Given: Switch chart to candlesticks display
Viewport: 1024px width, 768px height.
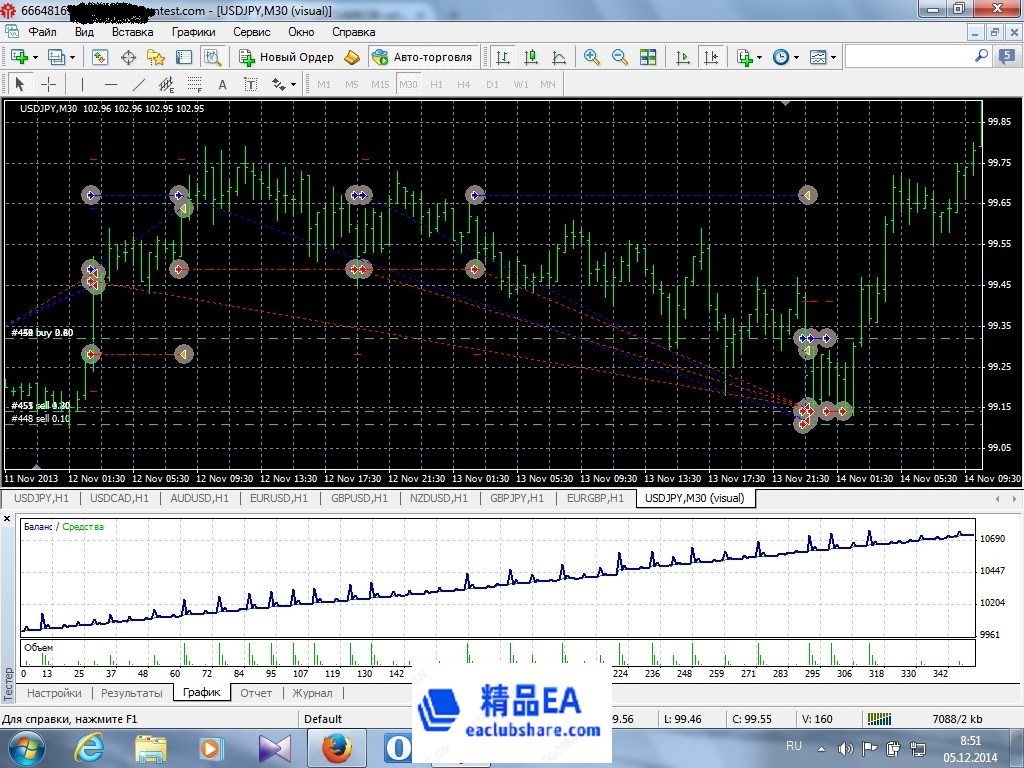Looking at the screenshot, I should [531, 57].
